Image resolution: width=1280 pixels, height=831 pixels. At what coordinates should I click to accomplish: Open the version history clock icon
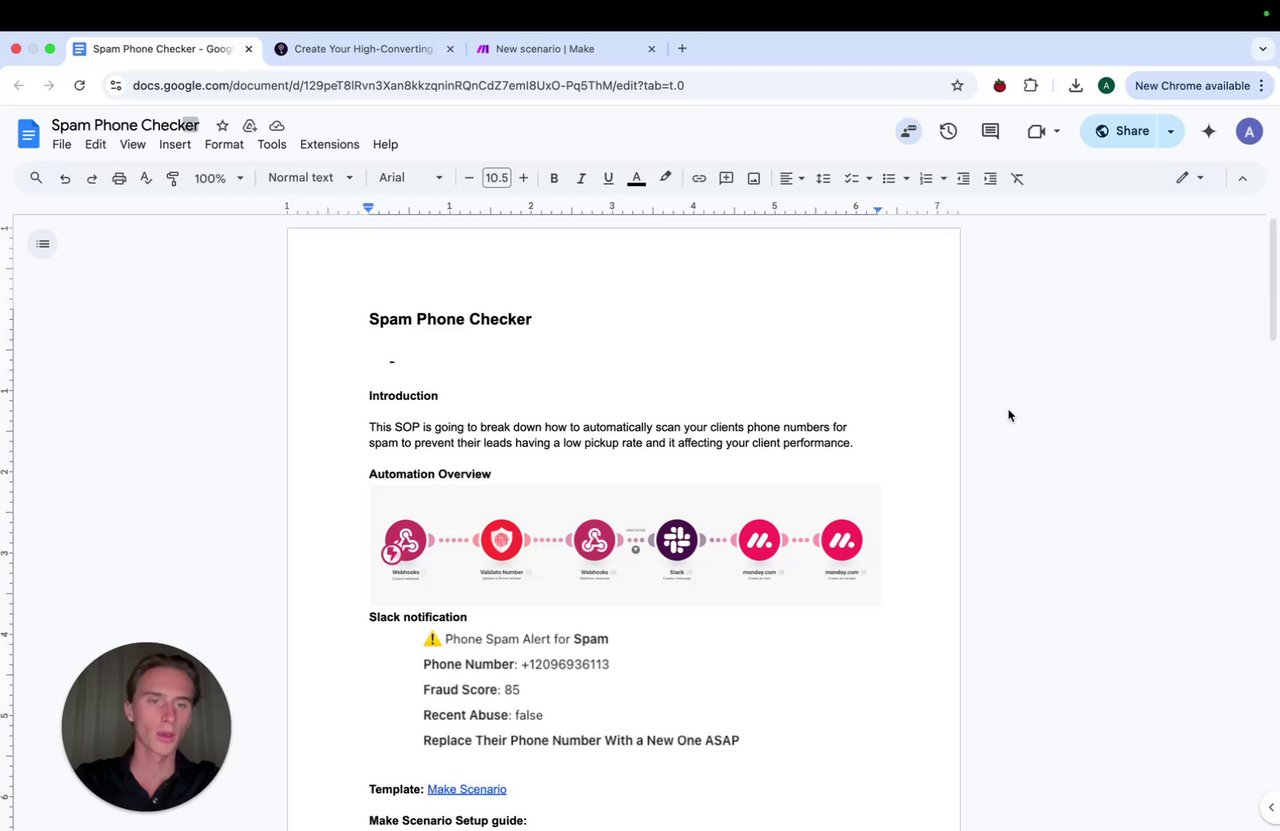(x=948, y=131)
